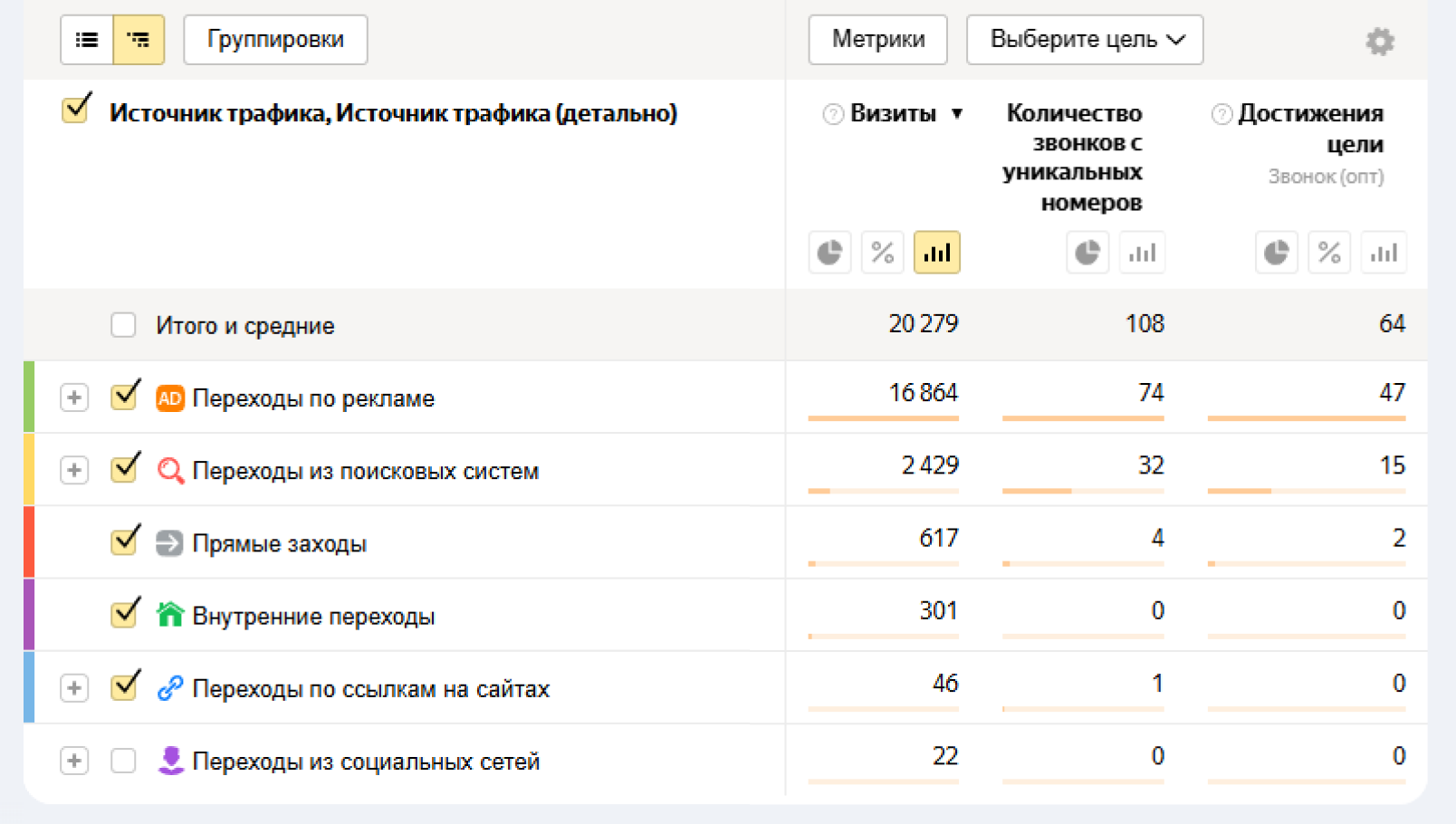1456x824 pixels.
Task: Check the Итого и средние checkbox
Action: (x=123, y=324)
